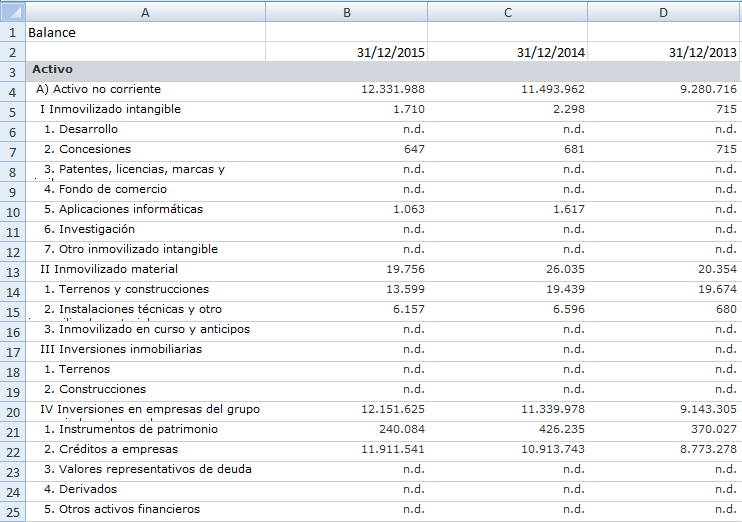Select '3. Inmovilizado en curso y anticipos' cell
Screen dimensions: 742x522
click(145, 331)
